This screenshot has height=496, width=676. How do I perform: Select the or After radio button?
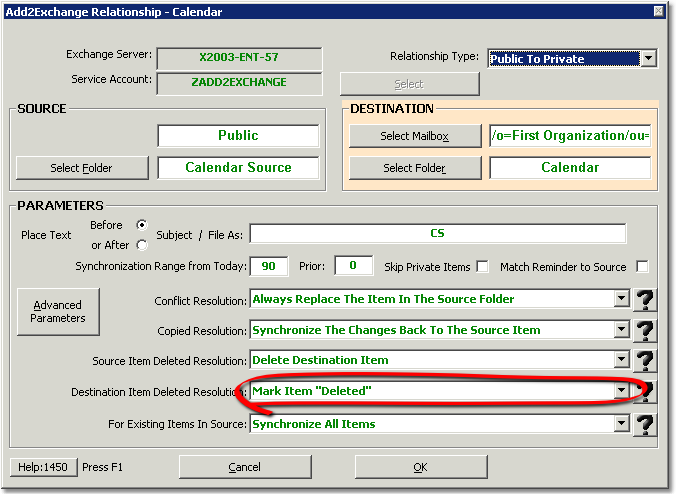click(x=141, y=245)
